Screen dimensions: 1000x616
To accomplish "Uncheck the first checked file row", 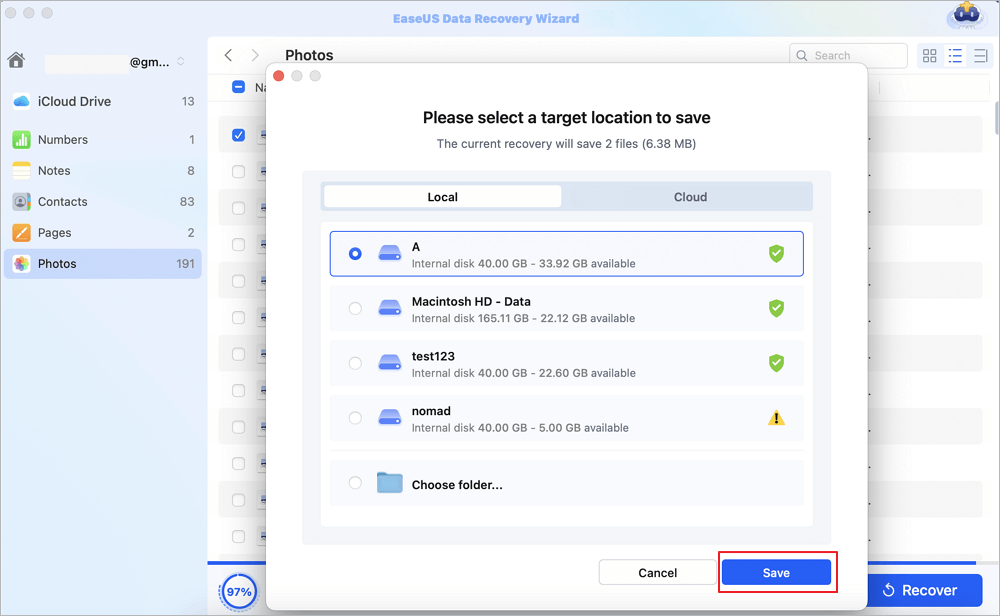I will (x=239, y=135).
